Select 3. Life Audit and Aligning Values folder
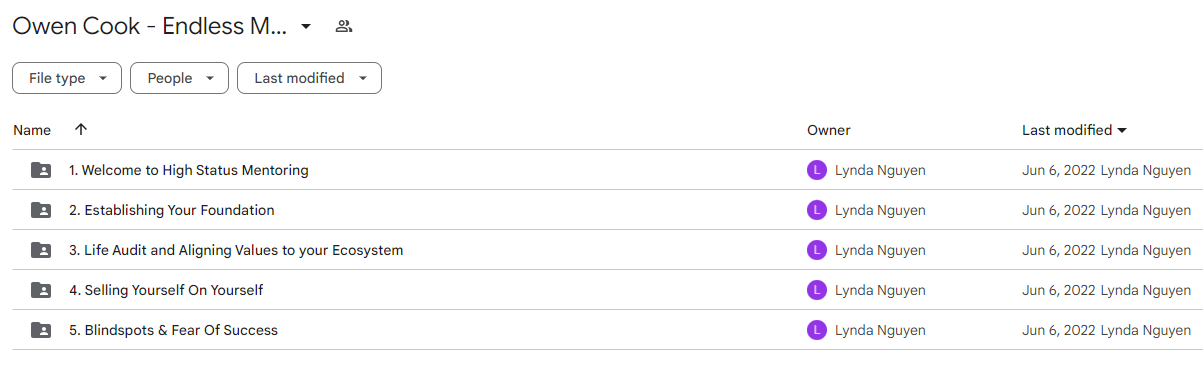 (x=236, y=250)
